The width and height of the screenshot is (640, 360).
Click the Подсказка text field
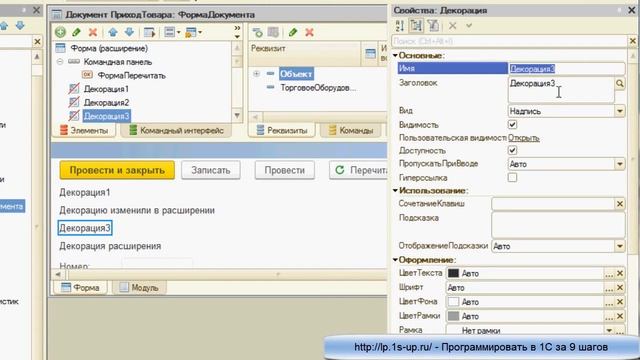pos(558,224)
